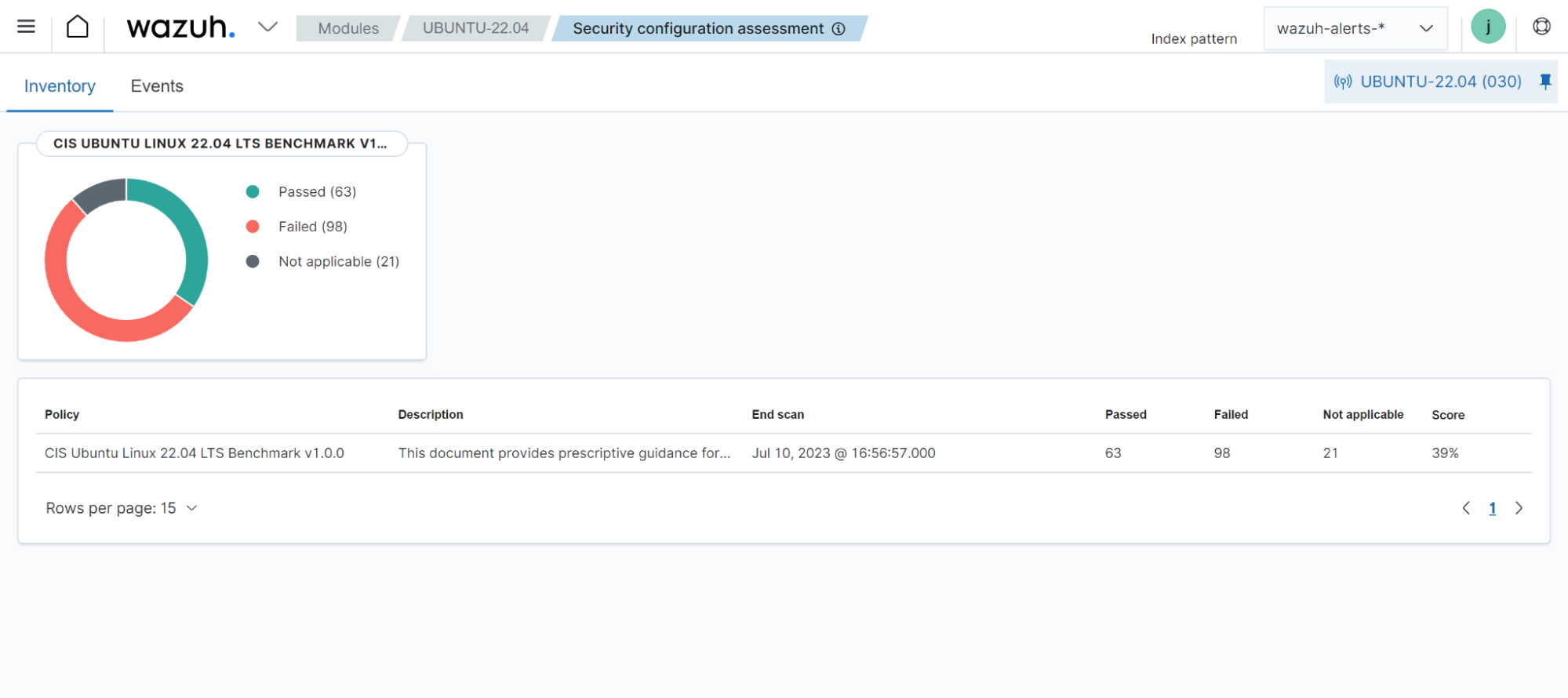This screenshot has height=698, width=1568.
Task: Click the UBUNTU-22.04 (030) agent button
Action: (1441, 82)
